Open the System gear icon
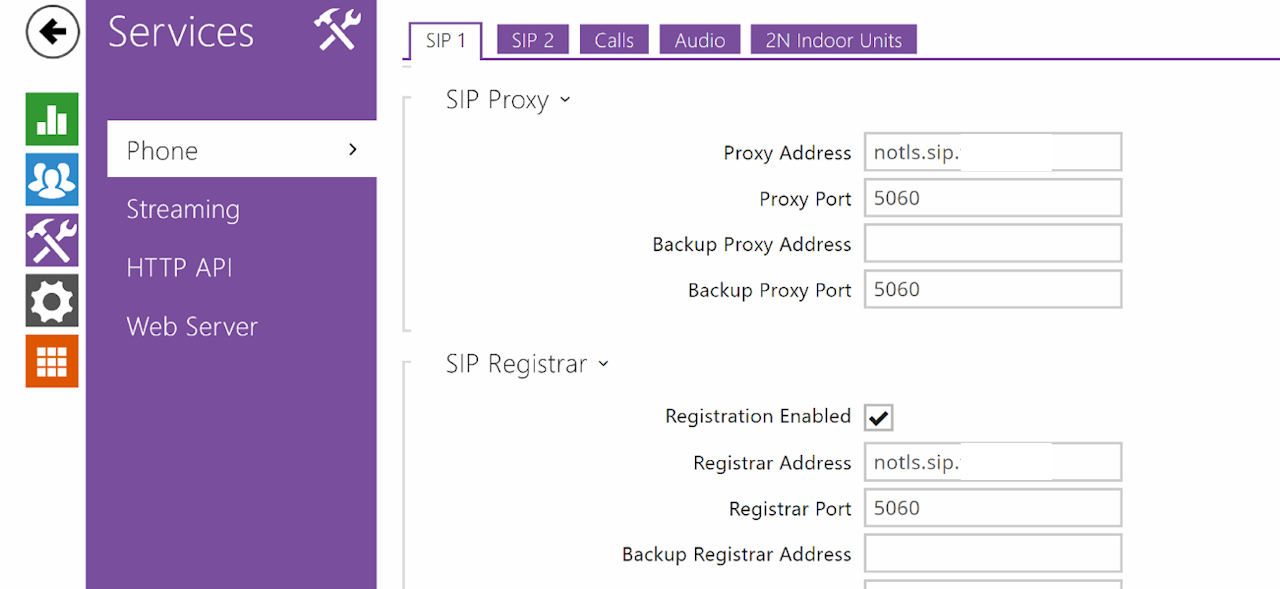This screenshot has height=589, width=1280. 52,301
